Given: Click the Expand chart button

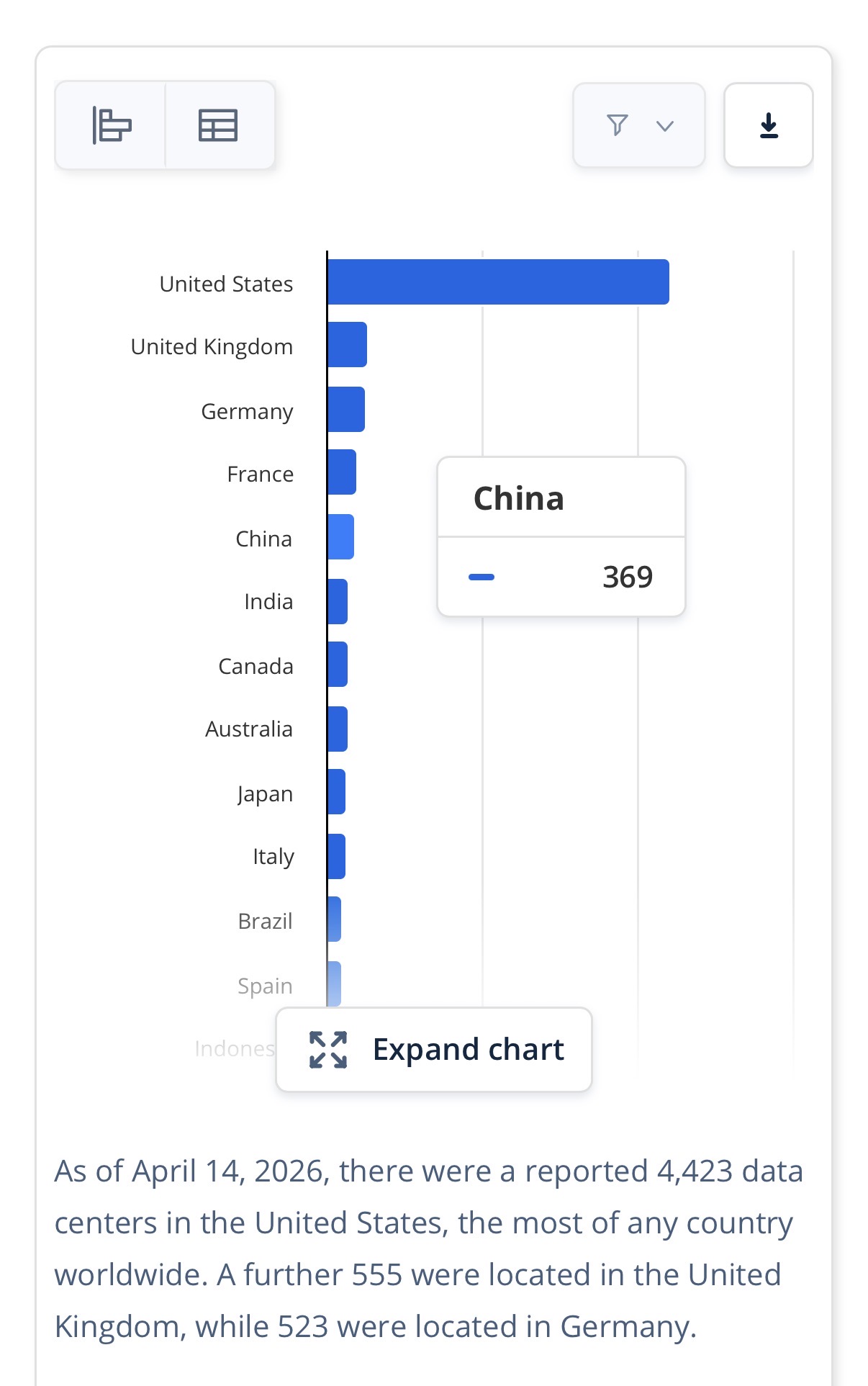Looking at the screenshot, I should pyautogui.click(x=434, y=1050).
